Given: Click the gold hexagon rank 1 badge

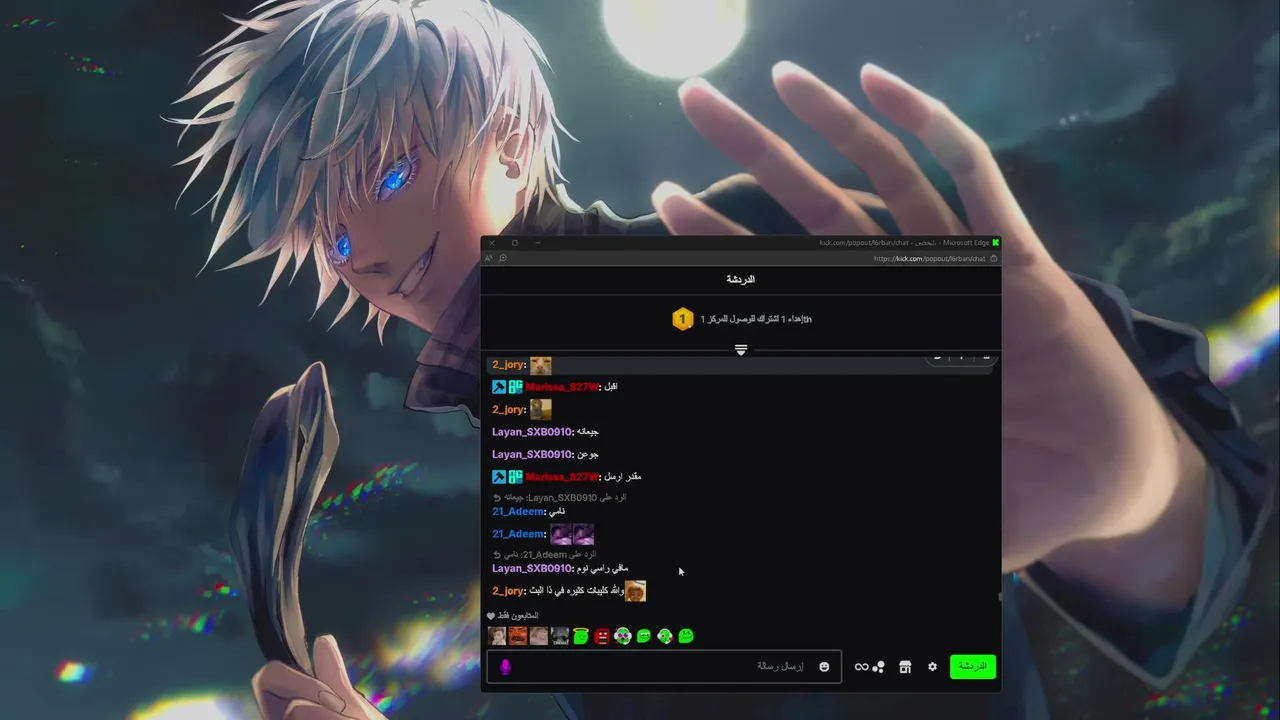Looking at the screenshot, I should click(x=682, y=319).
